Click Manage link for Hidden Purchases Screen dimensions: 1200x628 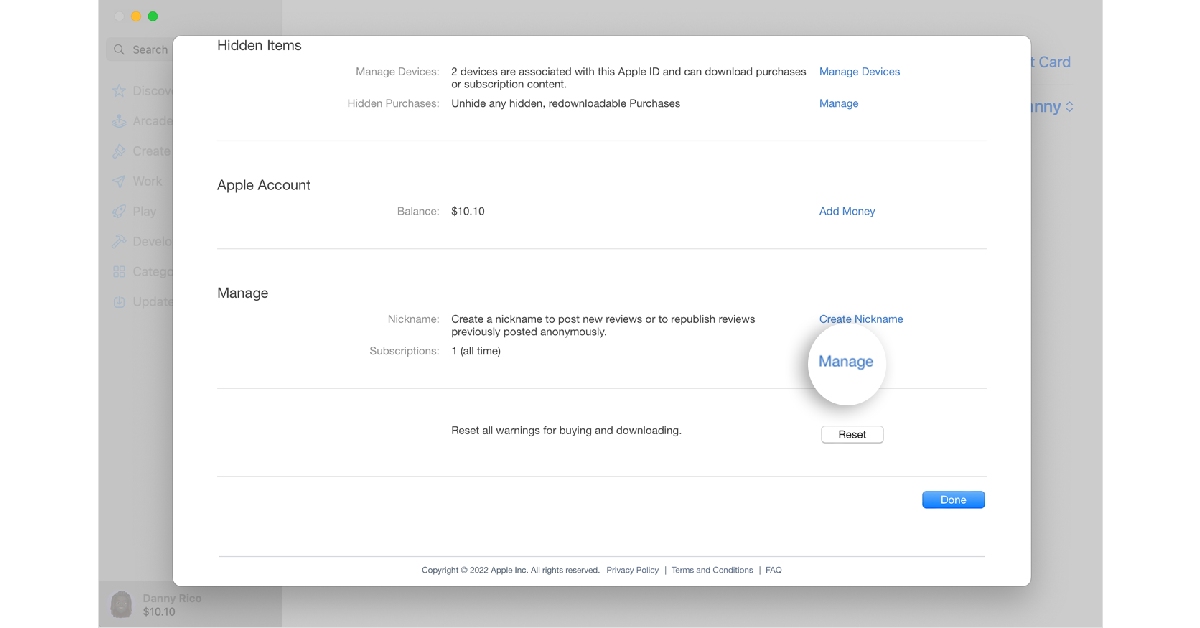tap(838, 104)
